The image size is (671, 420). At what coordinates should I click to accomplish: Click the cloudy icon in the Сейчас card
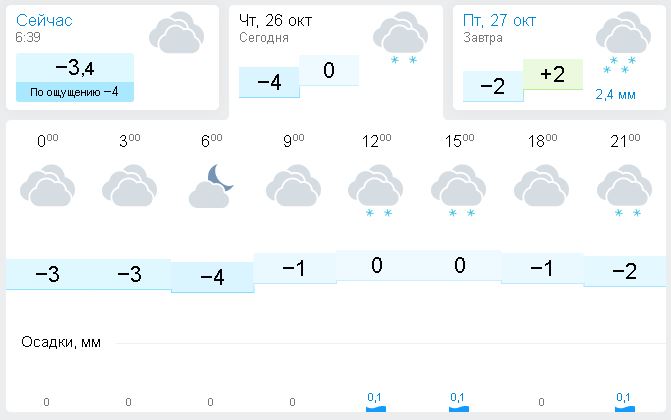(176, 32)
